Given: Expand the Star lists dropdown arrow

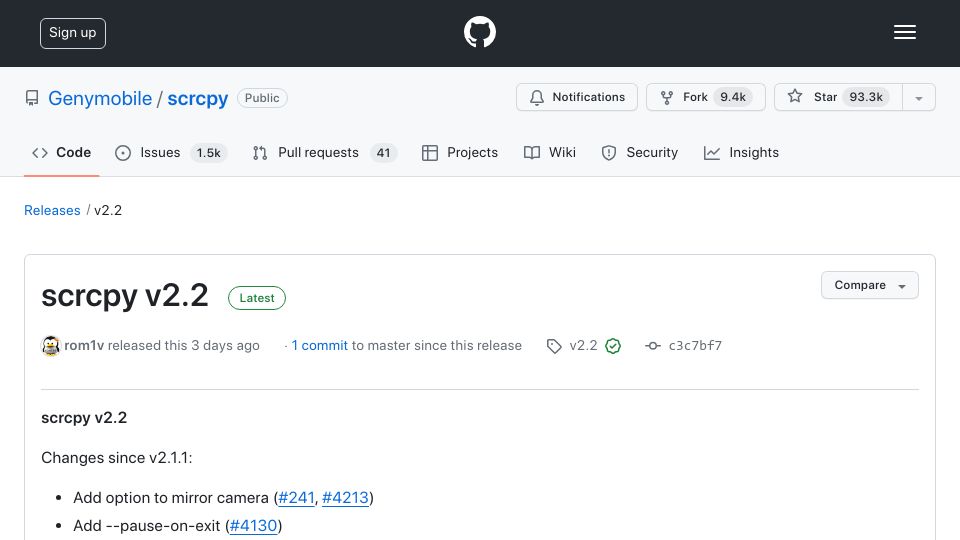Looking at the screenshot, I should click(918, 98).
